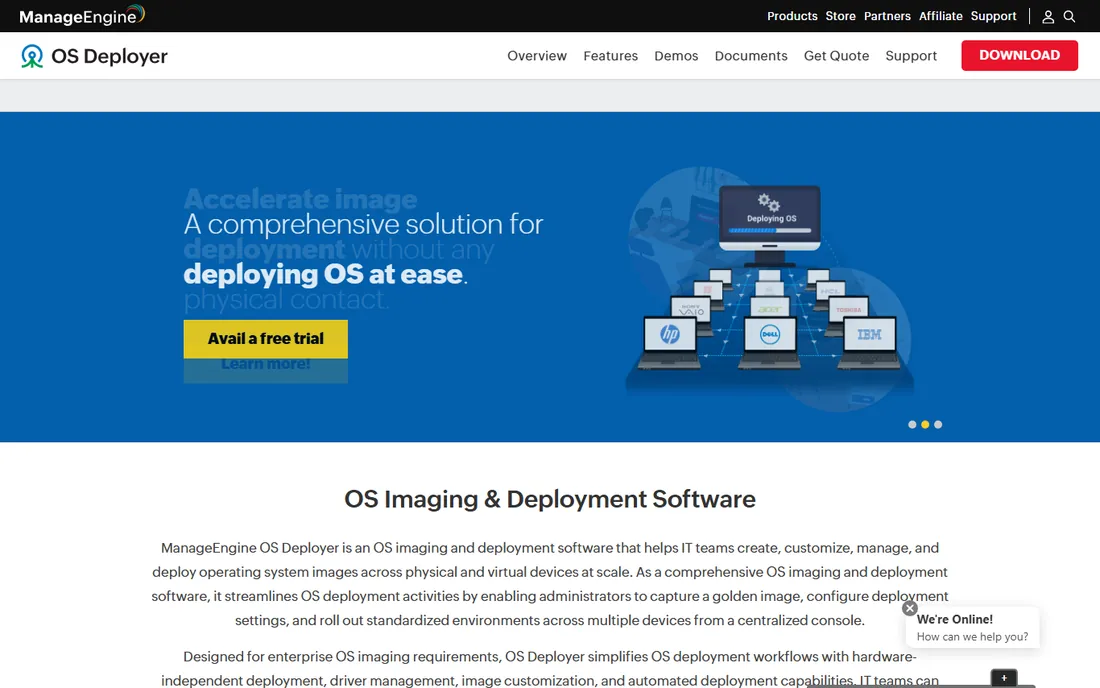Open the Documents menu

751,55
